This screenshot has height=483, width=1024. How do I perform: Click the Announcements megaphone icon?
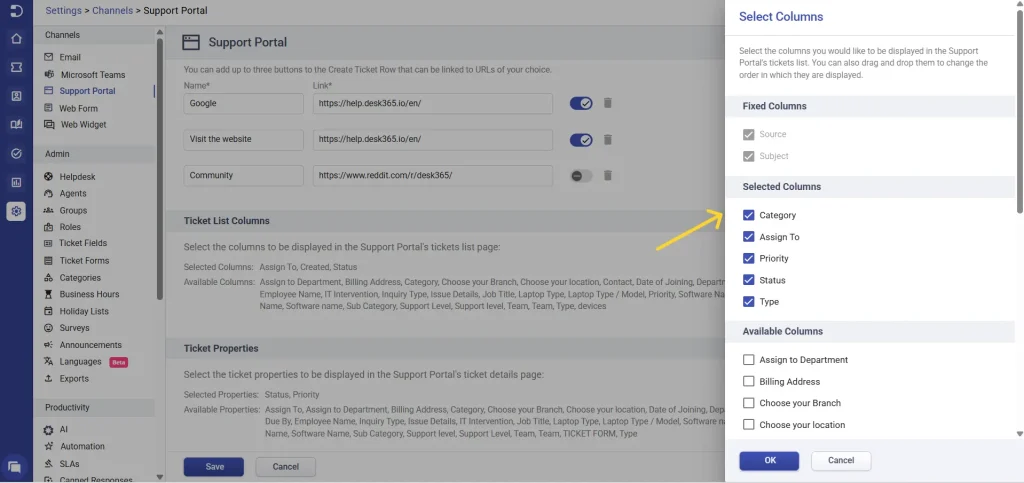click(x=48, y=345)
